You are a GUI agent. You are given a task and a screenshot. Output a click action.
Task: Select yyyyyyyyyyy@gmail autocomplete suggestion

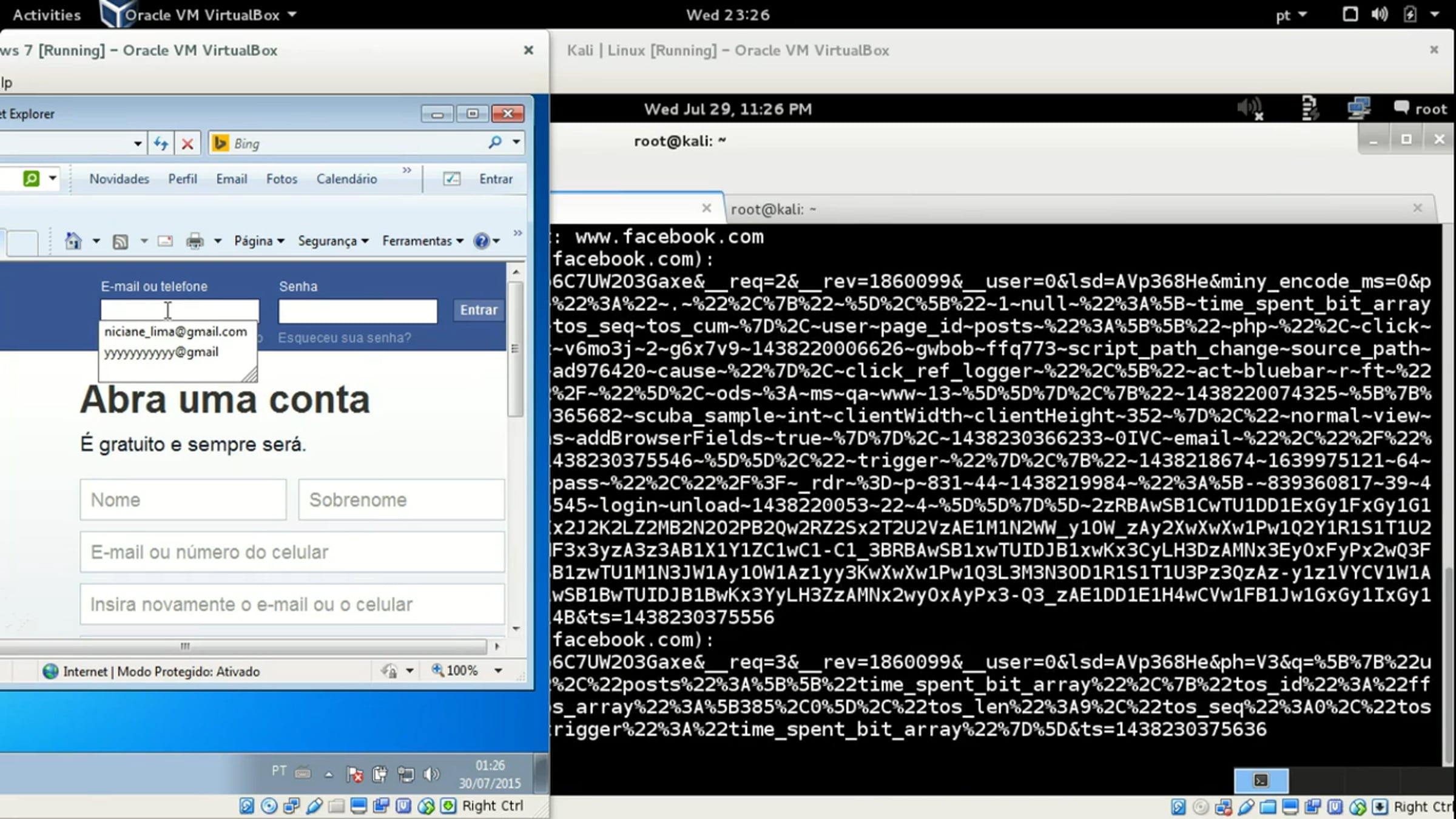pyautogui.click(x=161, y=352)
